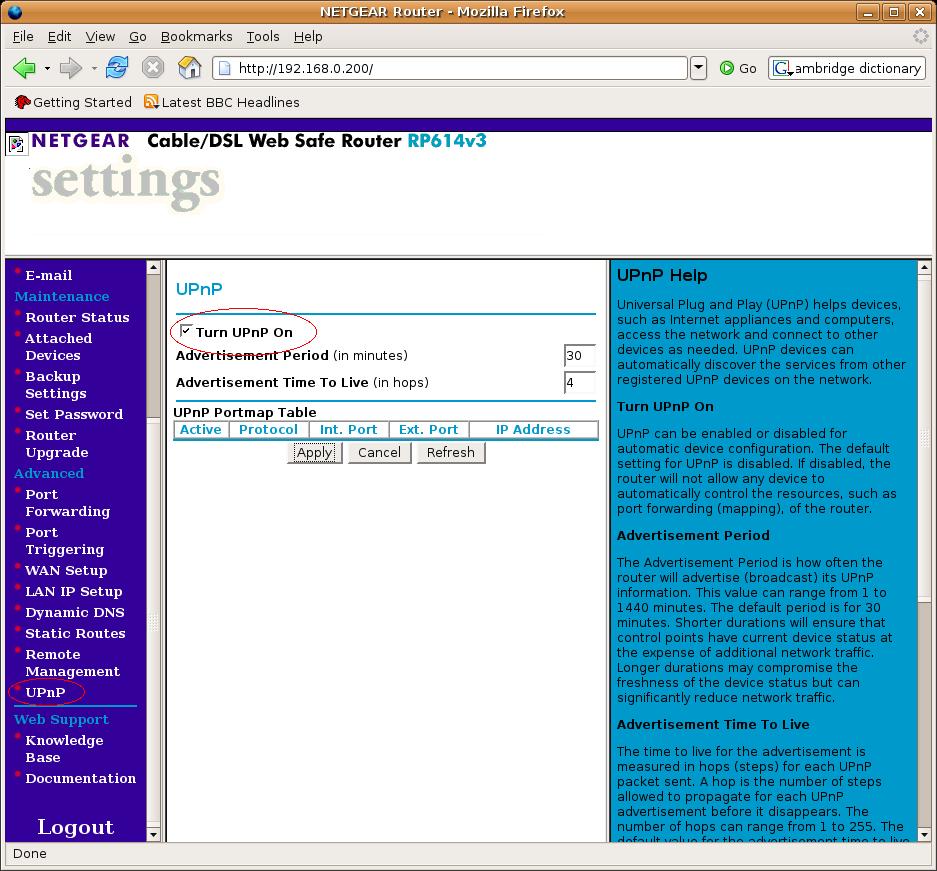This screenshot has width=937, height=871.
Task: Open the File menu
Action: (x=23, y=36)
